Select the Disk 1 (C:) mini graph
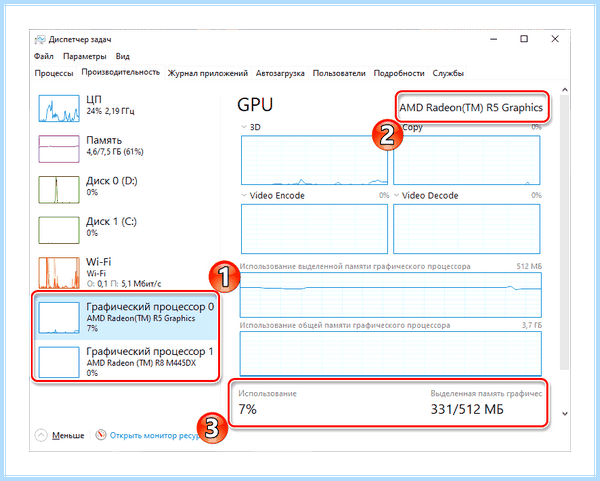Image resolution: width=600 pixels, height=481 pixels. pyautogui.click(x=59, y=230)
